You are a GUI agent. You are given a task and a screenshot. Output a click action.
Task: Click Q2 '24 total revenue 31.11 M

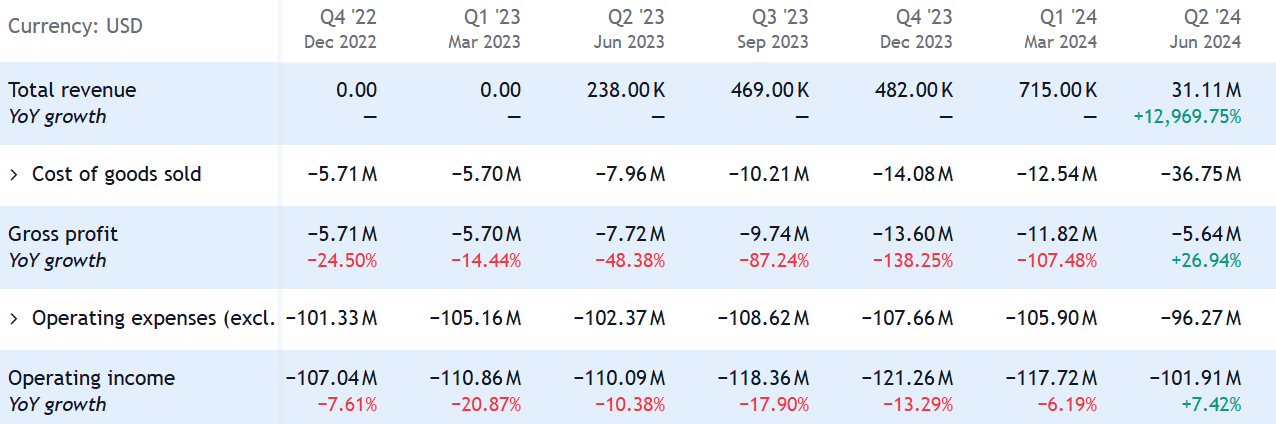pos(1200,90)
